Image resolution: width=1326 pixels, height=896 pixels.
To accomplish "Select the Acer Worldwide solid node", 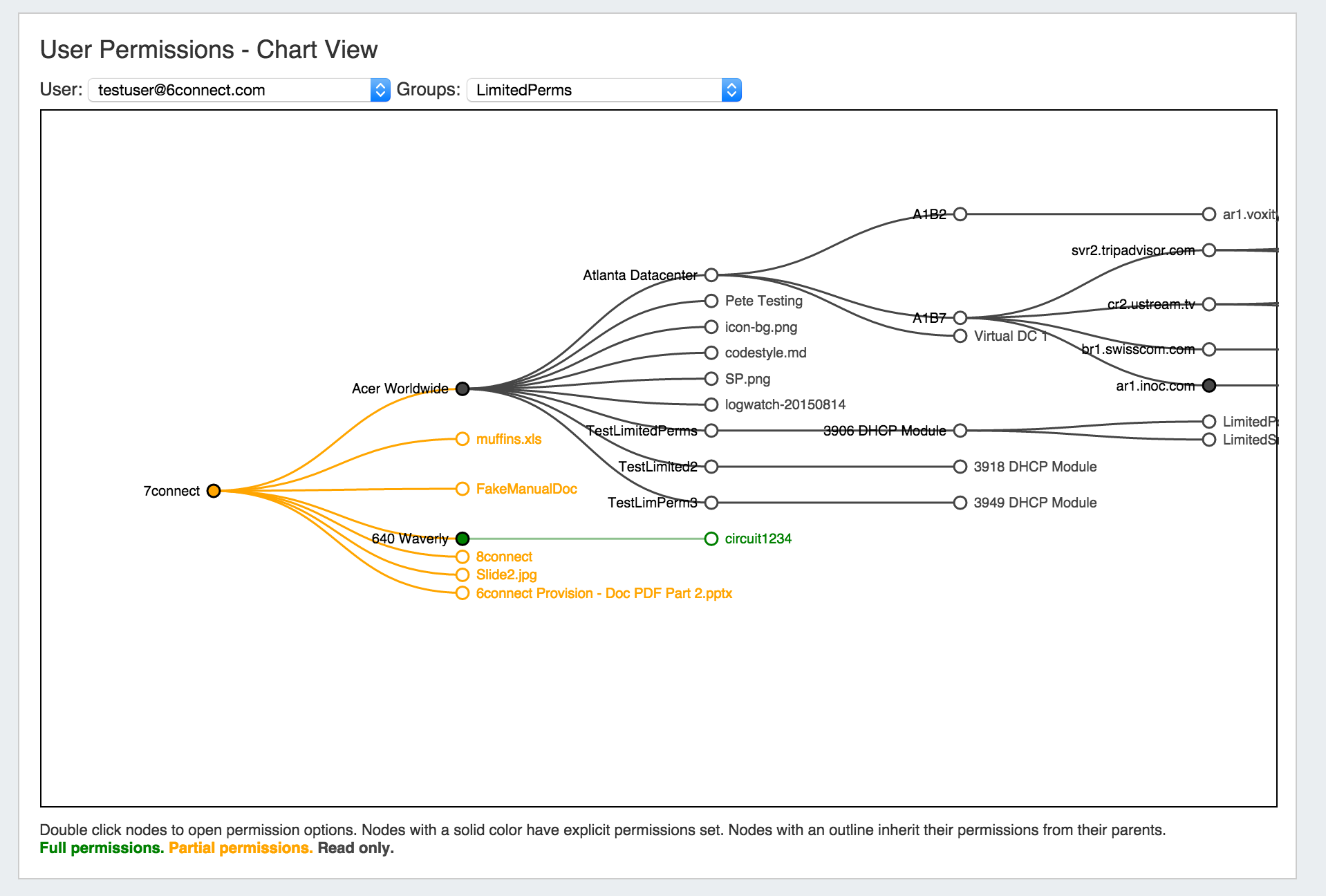I will click(463, 389).
